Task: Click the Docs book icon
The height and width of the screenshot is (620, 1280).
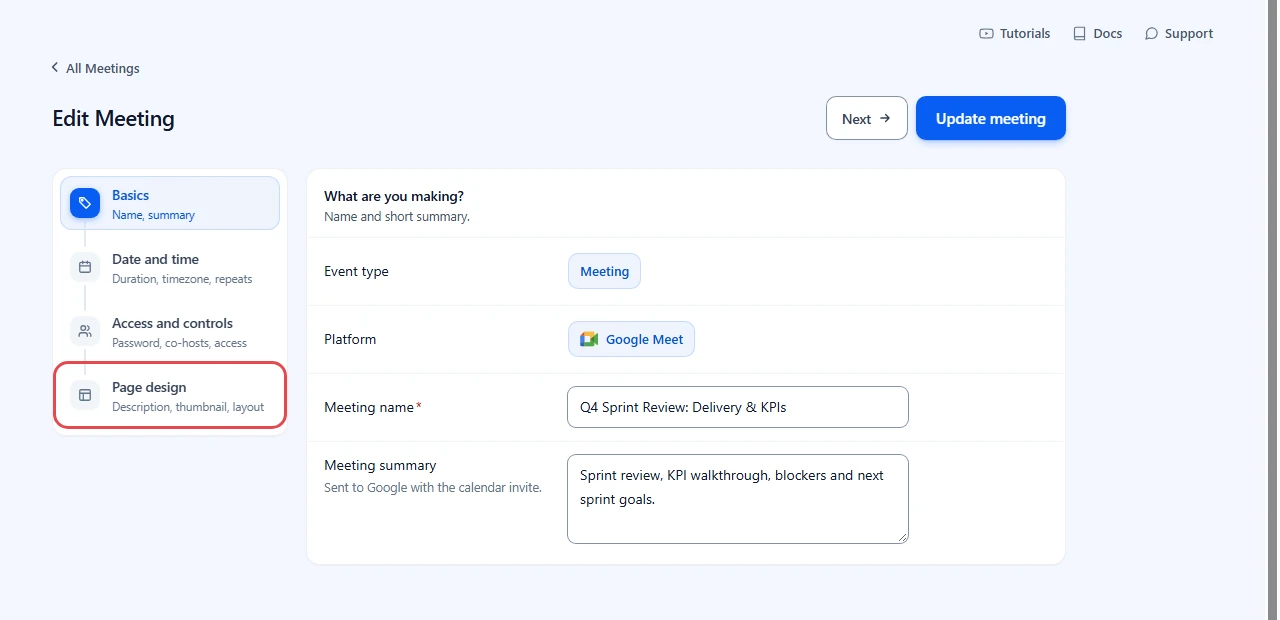Action: point(1079,33)
